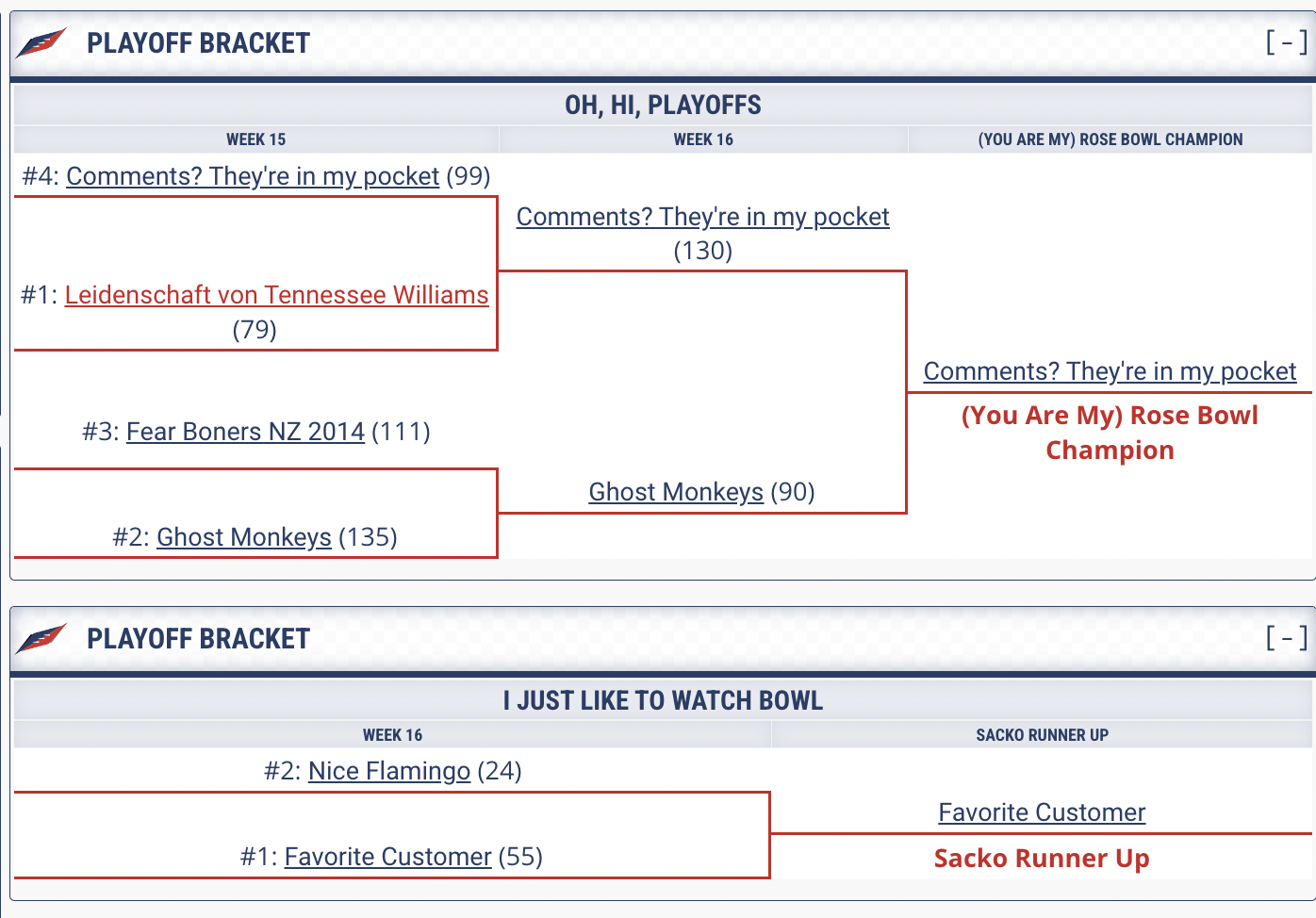This screenshot has height=918, width=1316.
Task: Open Rose Bowl champion team link
Action: pos(1110,371)
